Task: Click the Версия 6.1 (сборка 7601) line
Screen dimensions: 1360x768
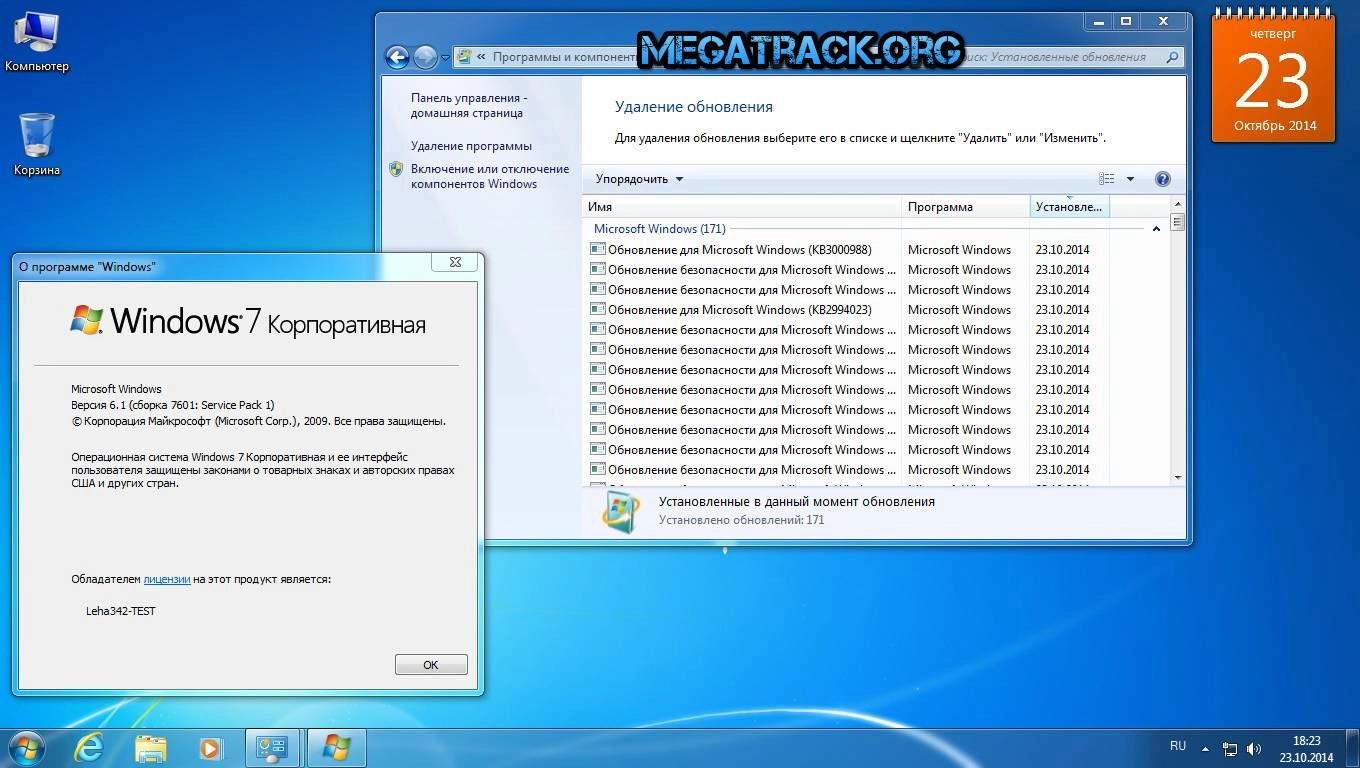Action: [172, 405]
